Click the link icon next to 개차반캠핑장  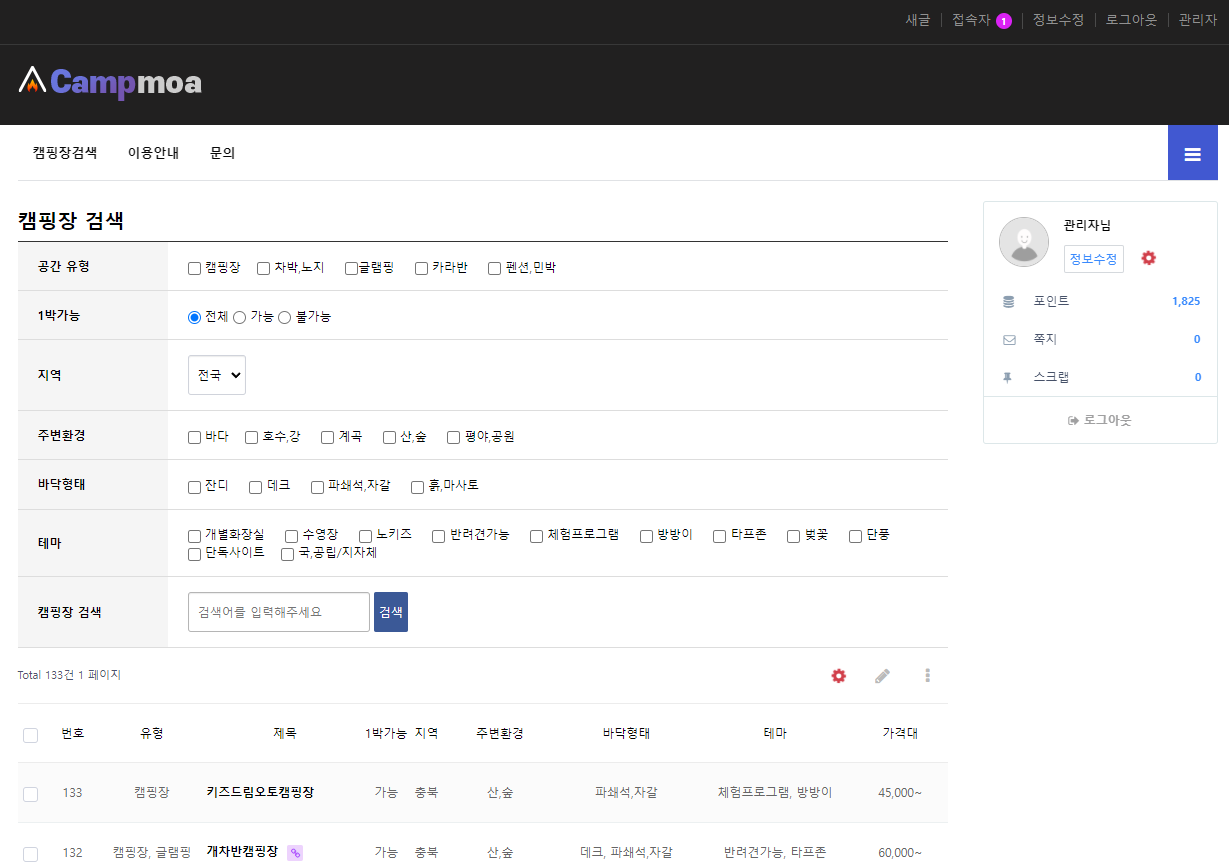295,853
